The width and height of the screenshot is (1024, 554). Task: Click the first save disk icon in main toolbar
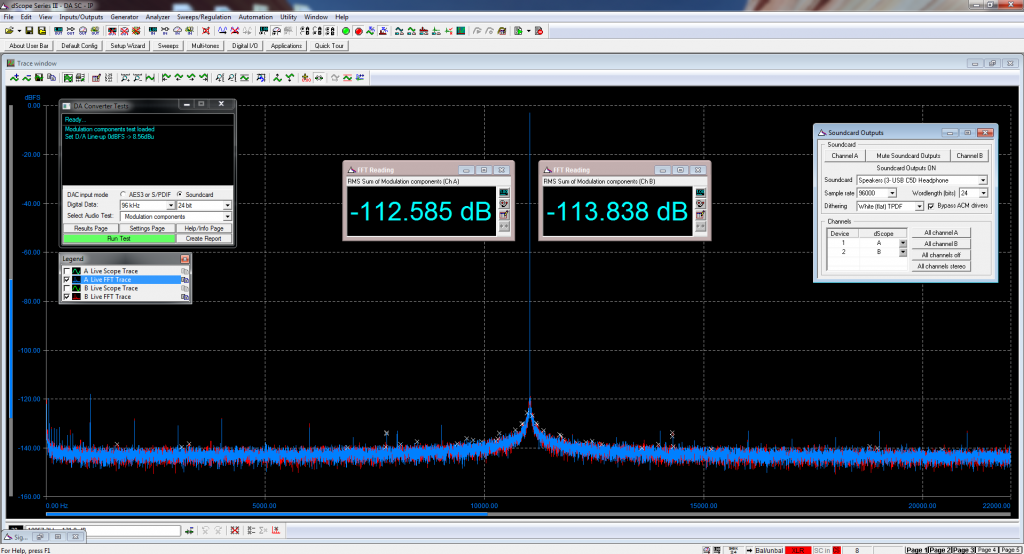[29, 31]
